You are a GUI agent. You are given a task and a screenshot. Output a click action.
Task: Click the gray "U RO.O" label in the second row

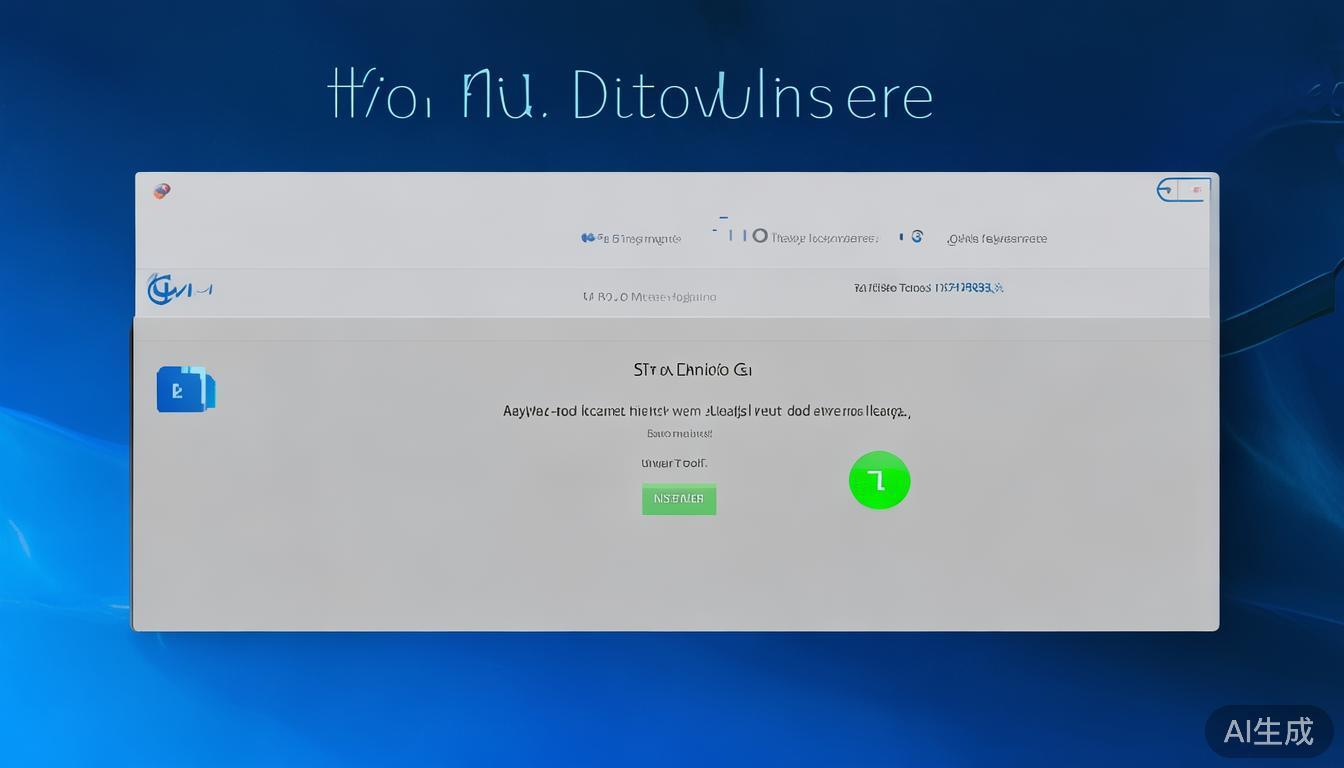[x=605, y=297]
